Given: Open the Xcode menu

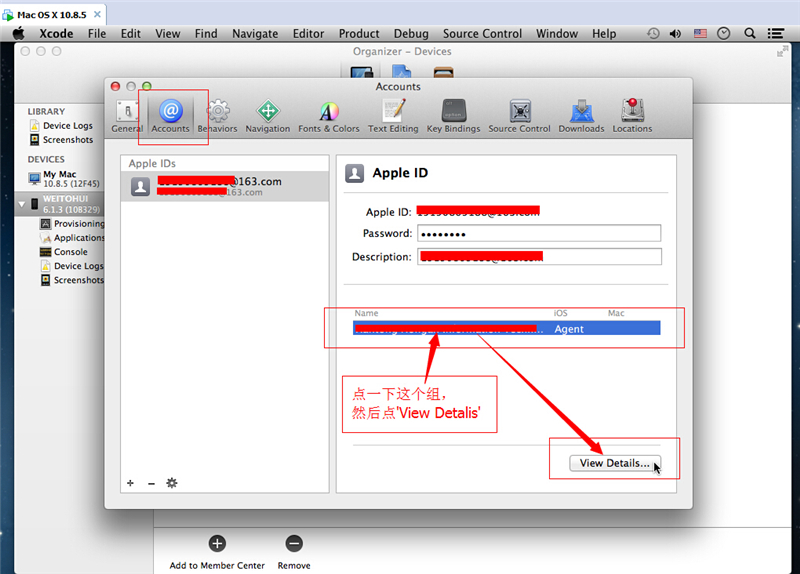Looking at the screenshot, I should (x=56, y=34).
